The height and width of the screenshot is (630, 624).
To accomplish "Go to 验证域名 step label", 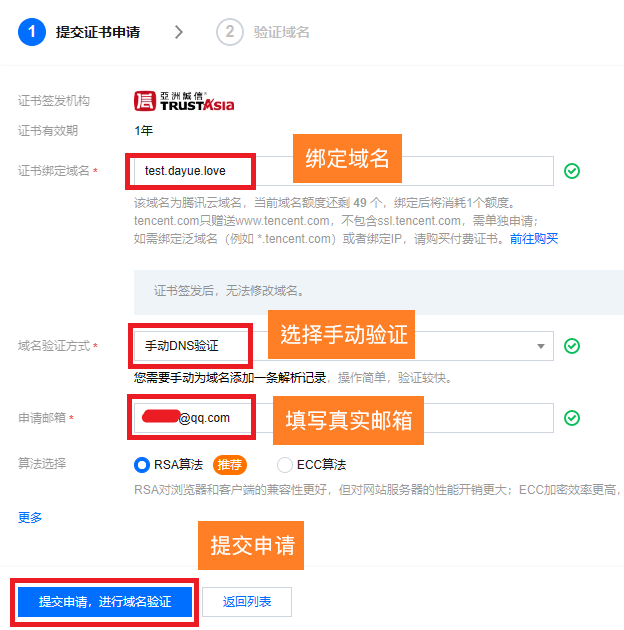I will pyautogui.click(x=282, y=32).
